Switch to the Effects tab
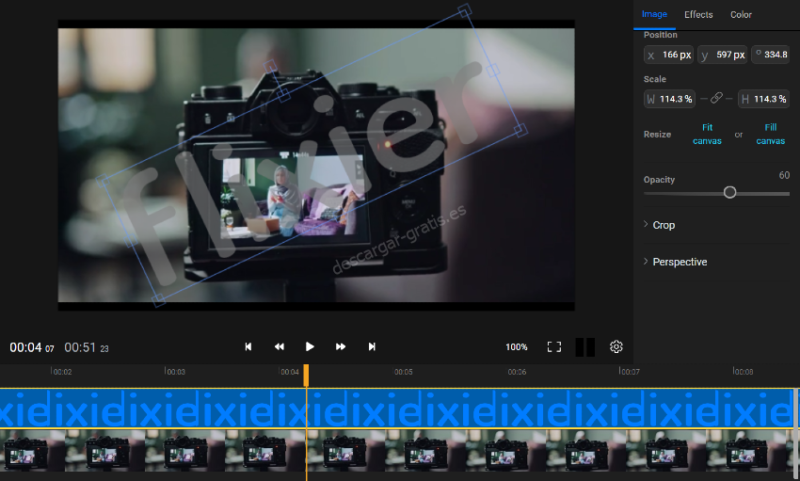Viewport: 800px width, 481px height. pos(698,15)
